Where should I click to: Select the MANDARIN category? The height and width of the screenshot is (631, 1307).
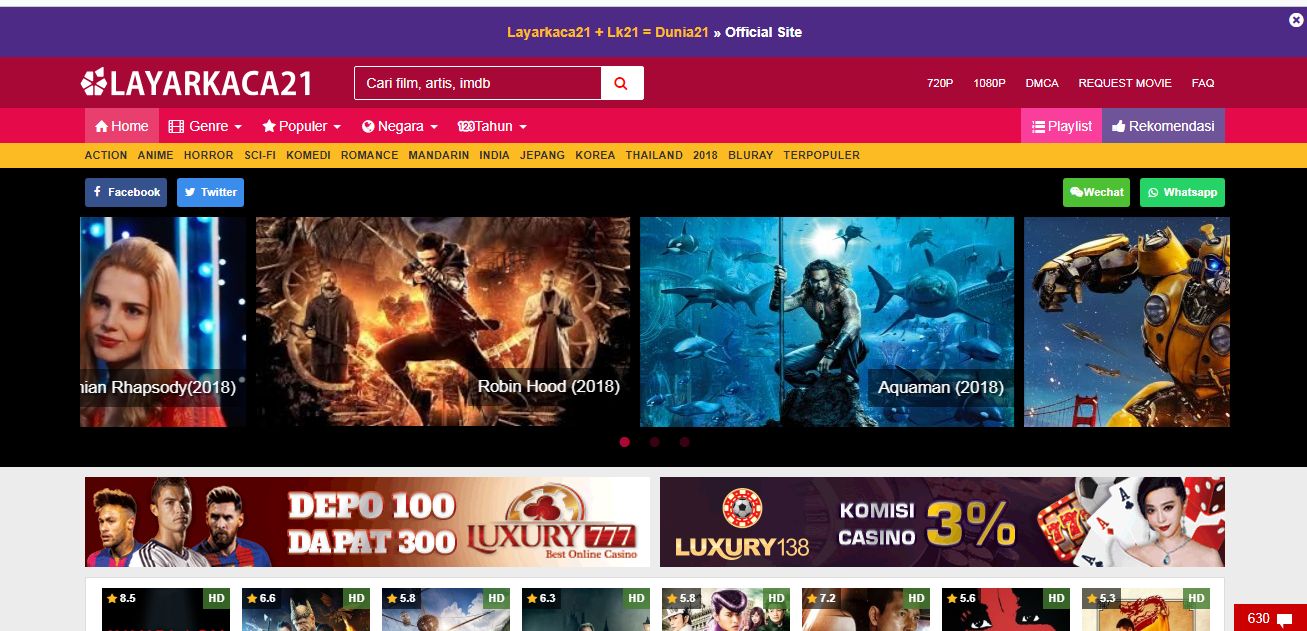439,155
